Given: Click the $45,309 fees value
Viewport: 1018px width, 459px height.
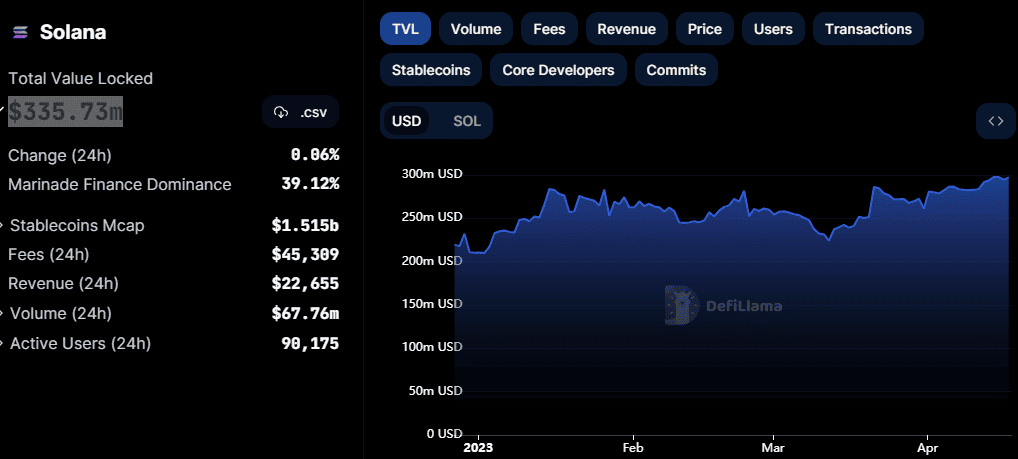Looking at the screenshot, I should [x=305, y=254].
